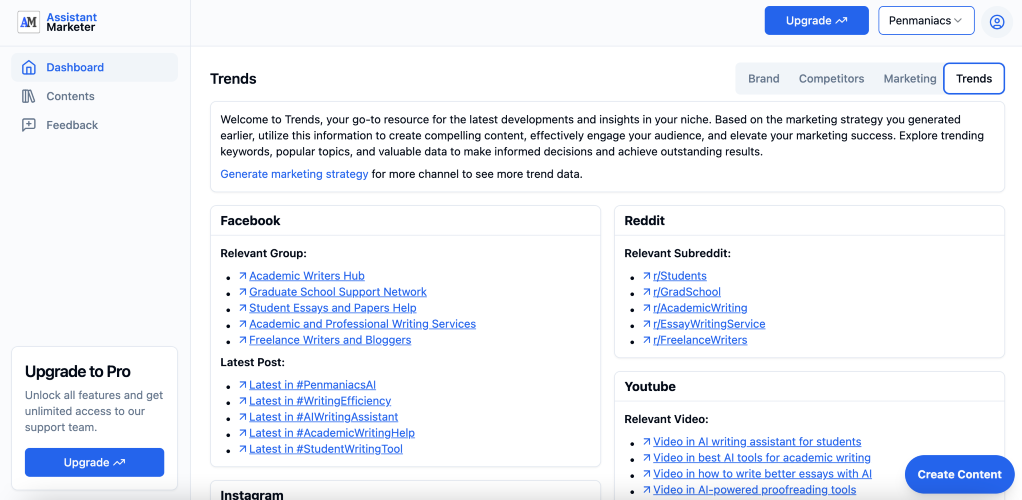
Task: Click the Generate marketing strategy link
Action: click(x=294, y=174)
